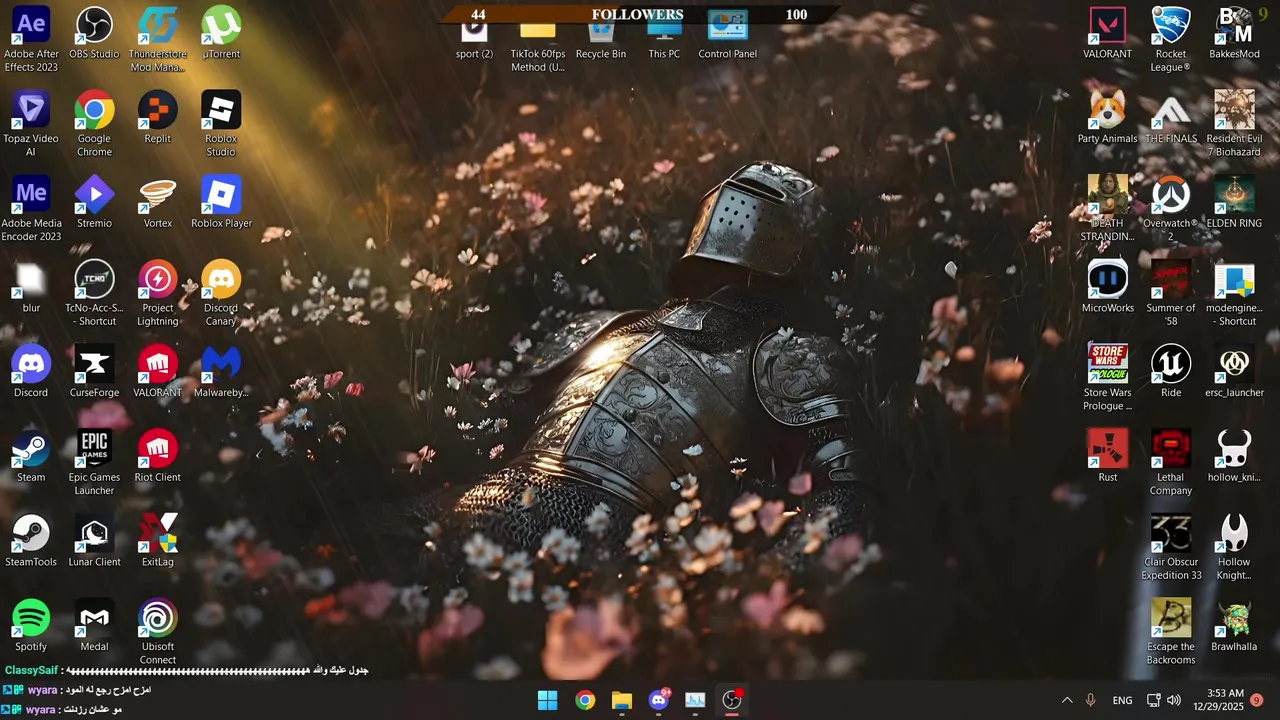Open the ExitLag desktop icon
1280x720 pixels.
[x=157, y=542]
